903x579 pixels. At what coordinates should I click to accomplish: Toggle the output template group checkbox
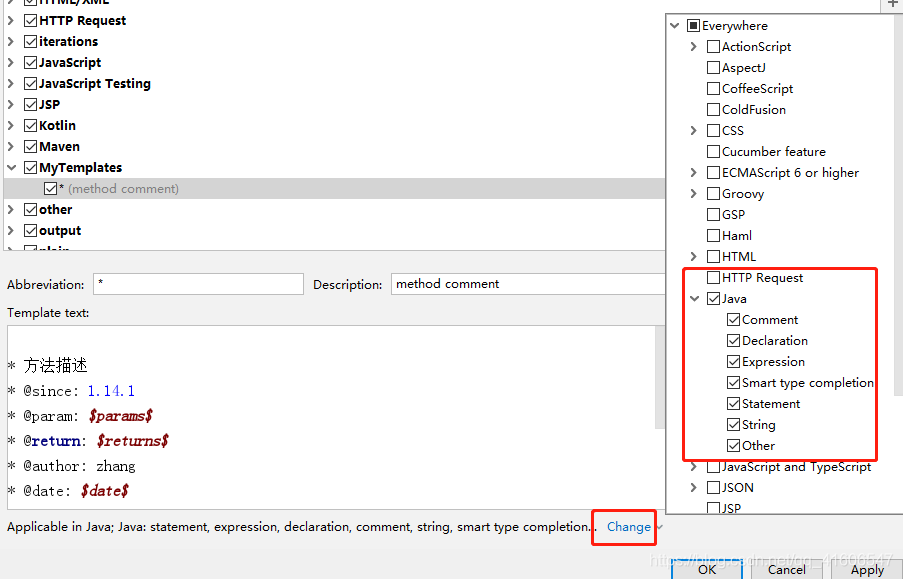point(31,231)
